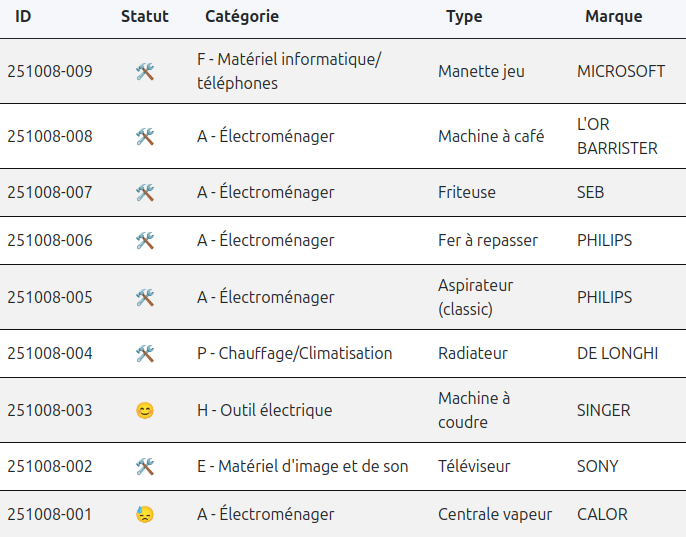
Task: Click the Statut column header
Action: pyautogui.click(x=145, y=17)
